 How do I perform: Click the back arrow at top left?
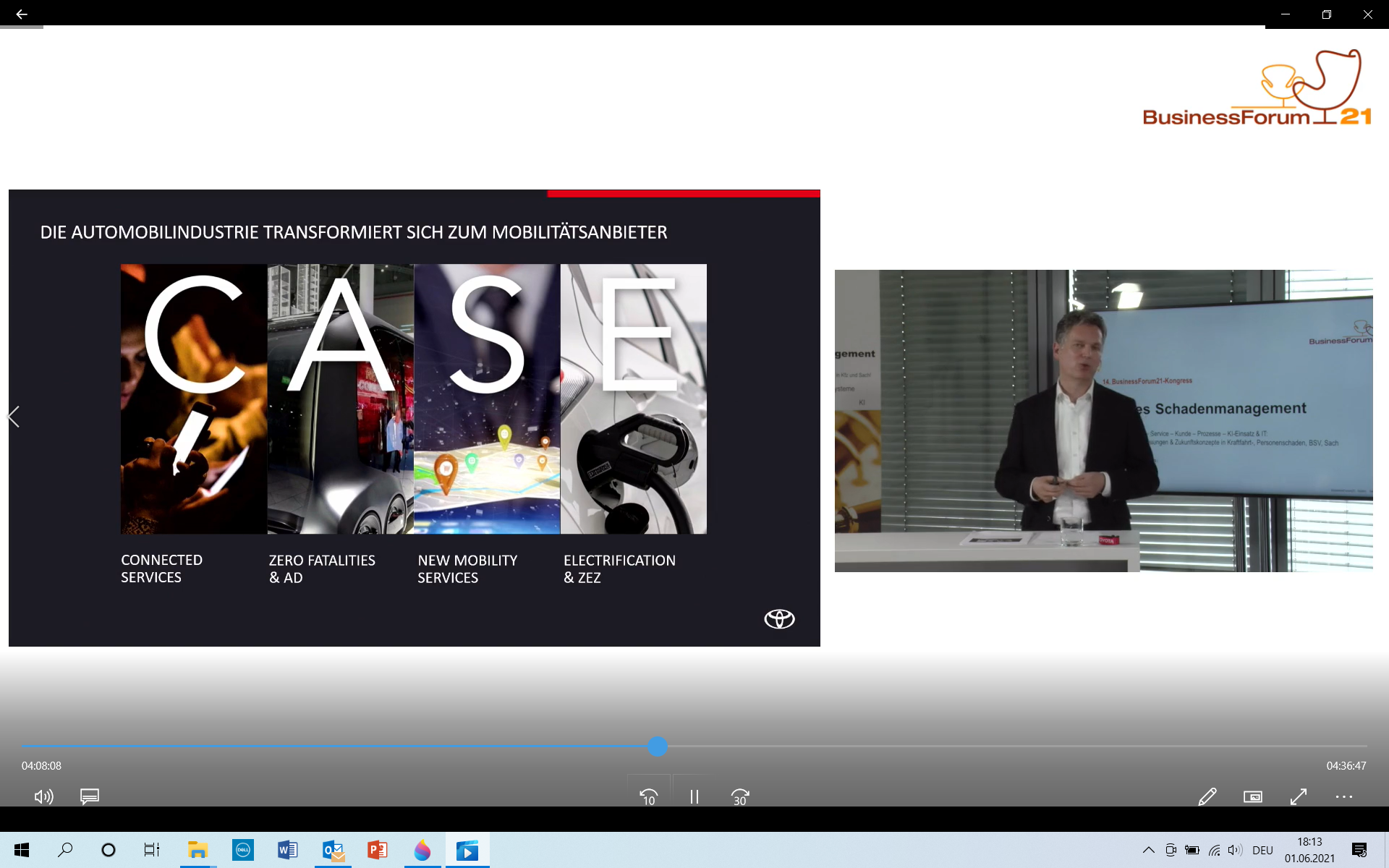tap(21, 14)
